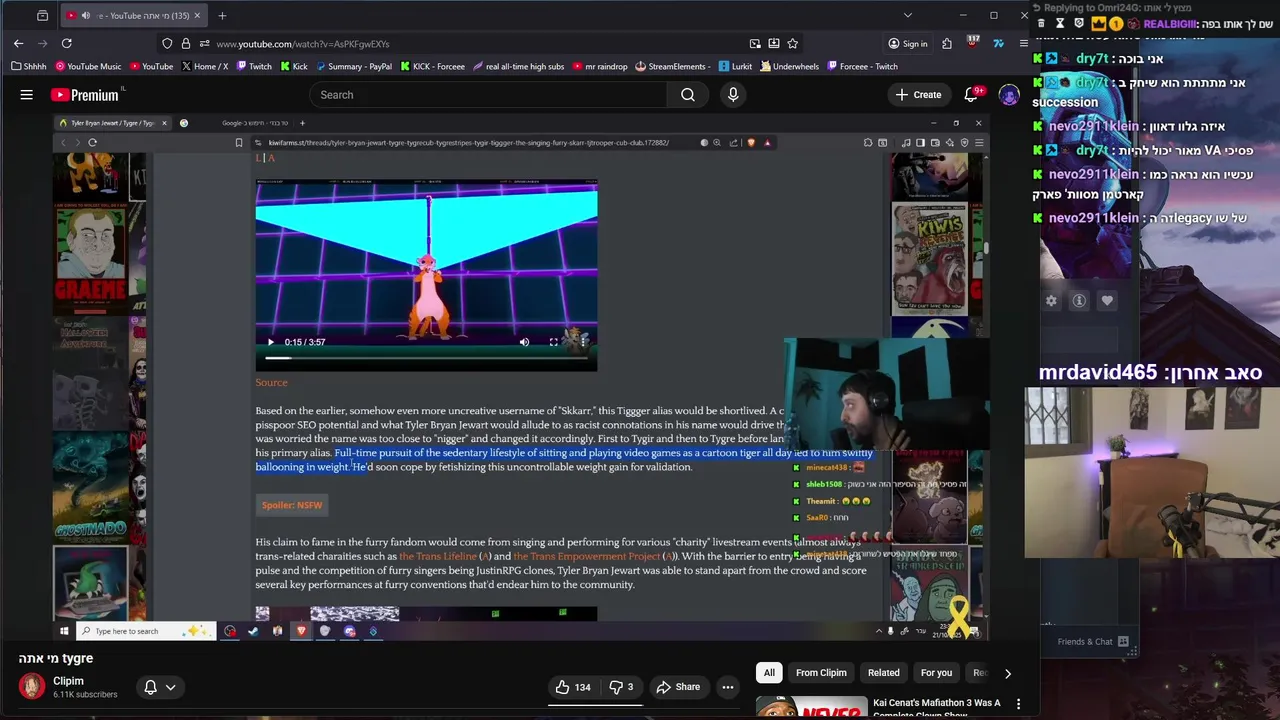Enter fullscreen on the embedded video

[x=553, y=342]
